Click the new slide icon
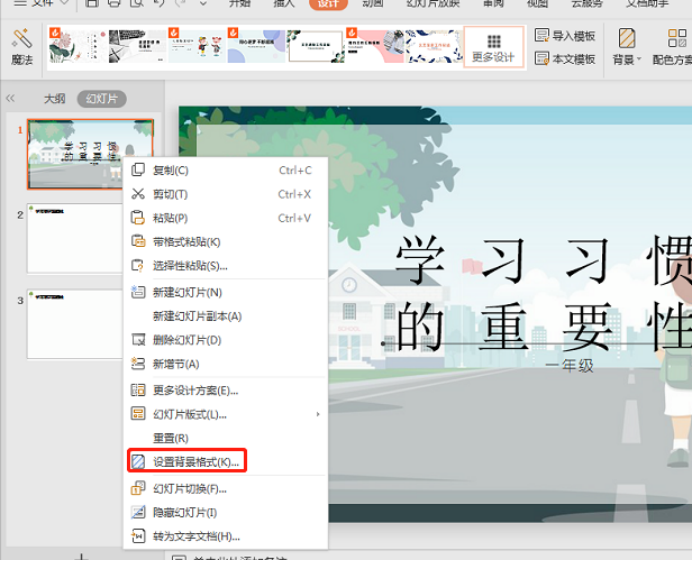Screen dimensions: 692x561 (x=138, y=292)
